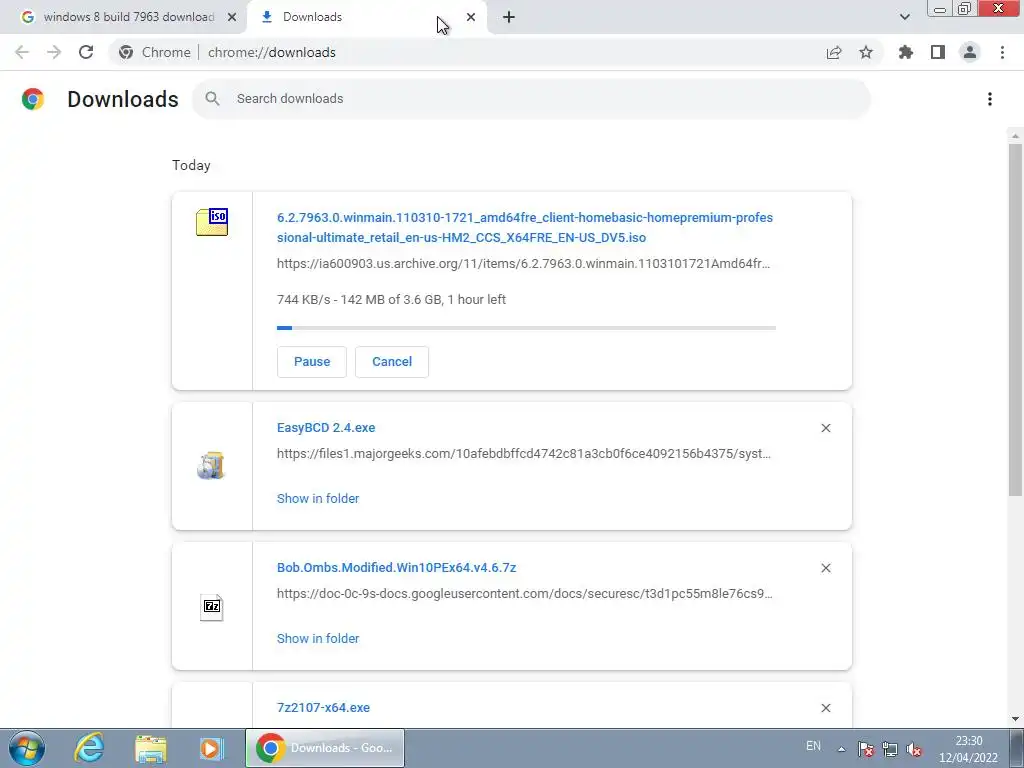Image resolution: width=1024 pixels, height=768 pixels.
Task: Remove EasyBCD 2.4.exe from the list
Action: tap(825, 428)
